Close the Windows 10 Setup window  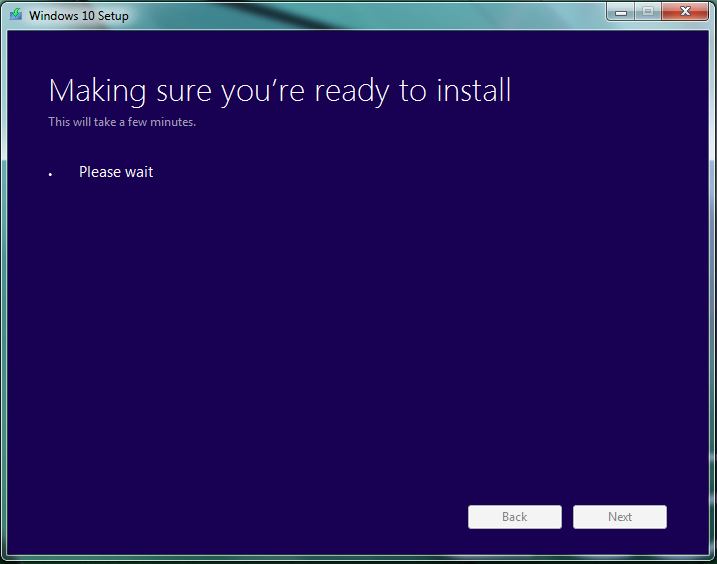pos(685,12)
